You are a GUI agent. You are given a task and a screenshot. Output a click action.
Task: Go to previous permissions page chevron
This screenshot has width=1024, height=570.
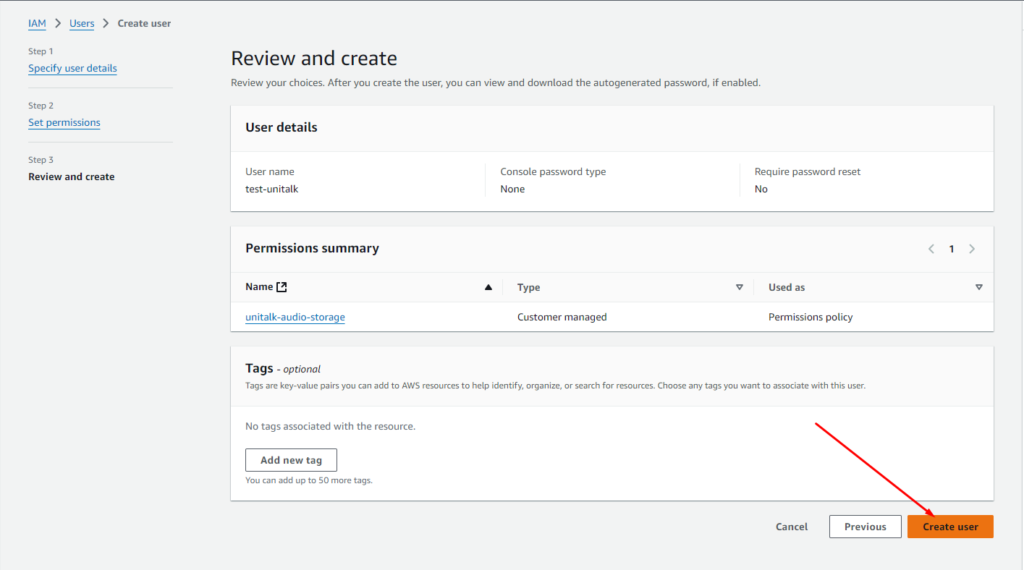pyautogui.click(x=931, y=249)
